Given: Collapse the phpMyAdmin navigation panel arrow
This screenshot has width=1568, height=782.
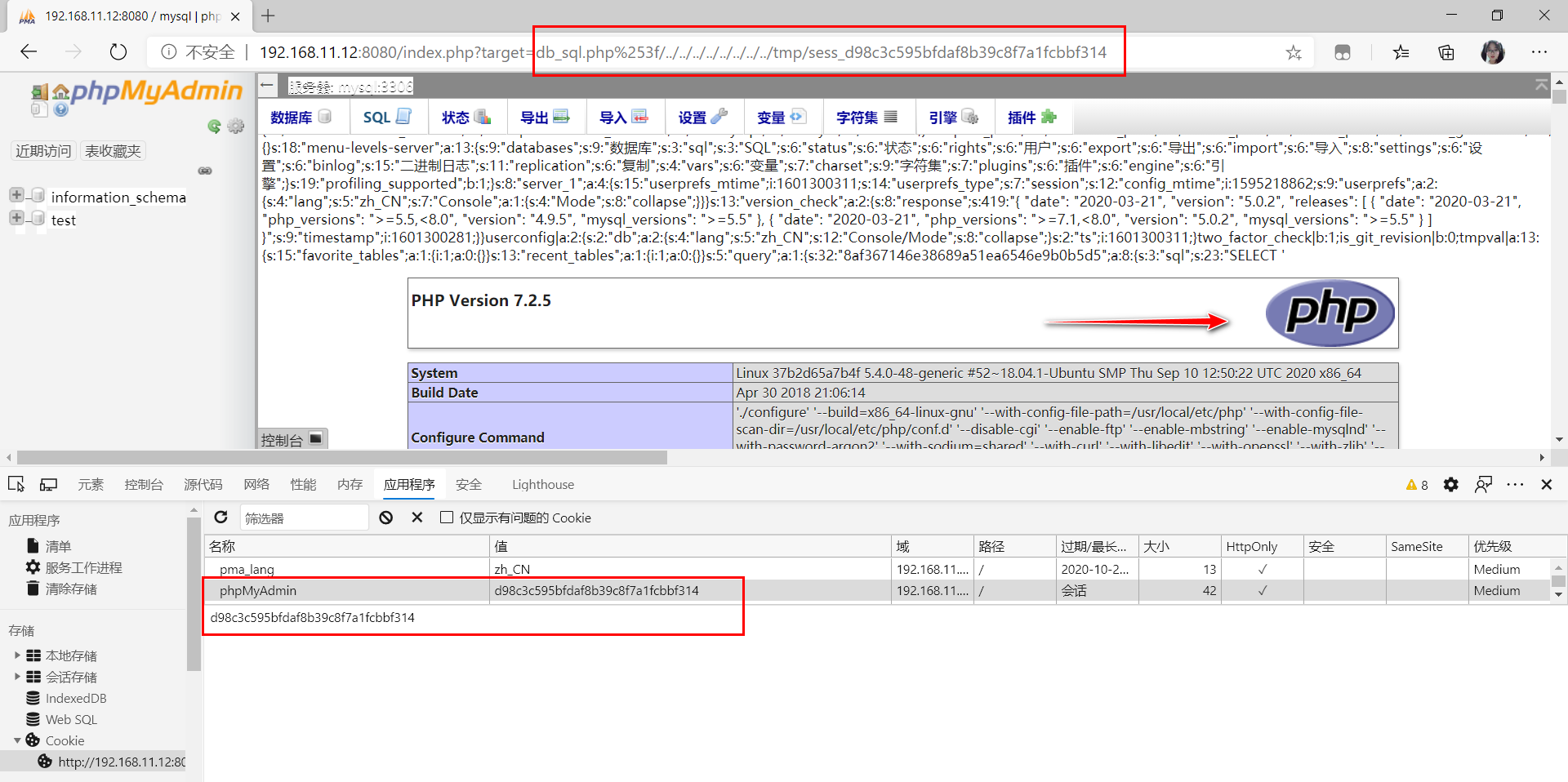Looking at the screenshot, I should (x=267, y=85).
